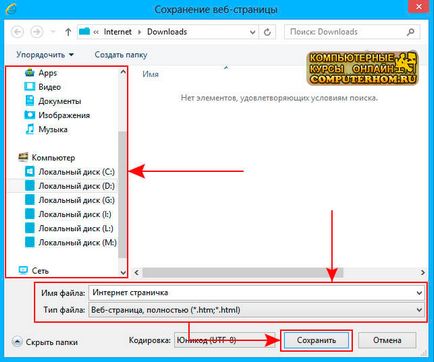Click the Back navigation arrow
The image size is (434, 362).
18,32
